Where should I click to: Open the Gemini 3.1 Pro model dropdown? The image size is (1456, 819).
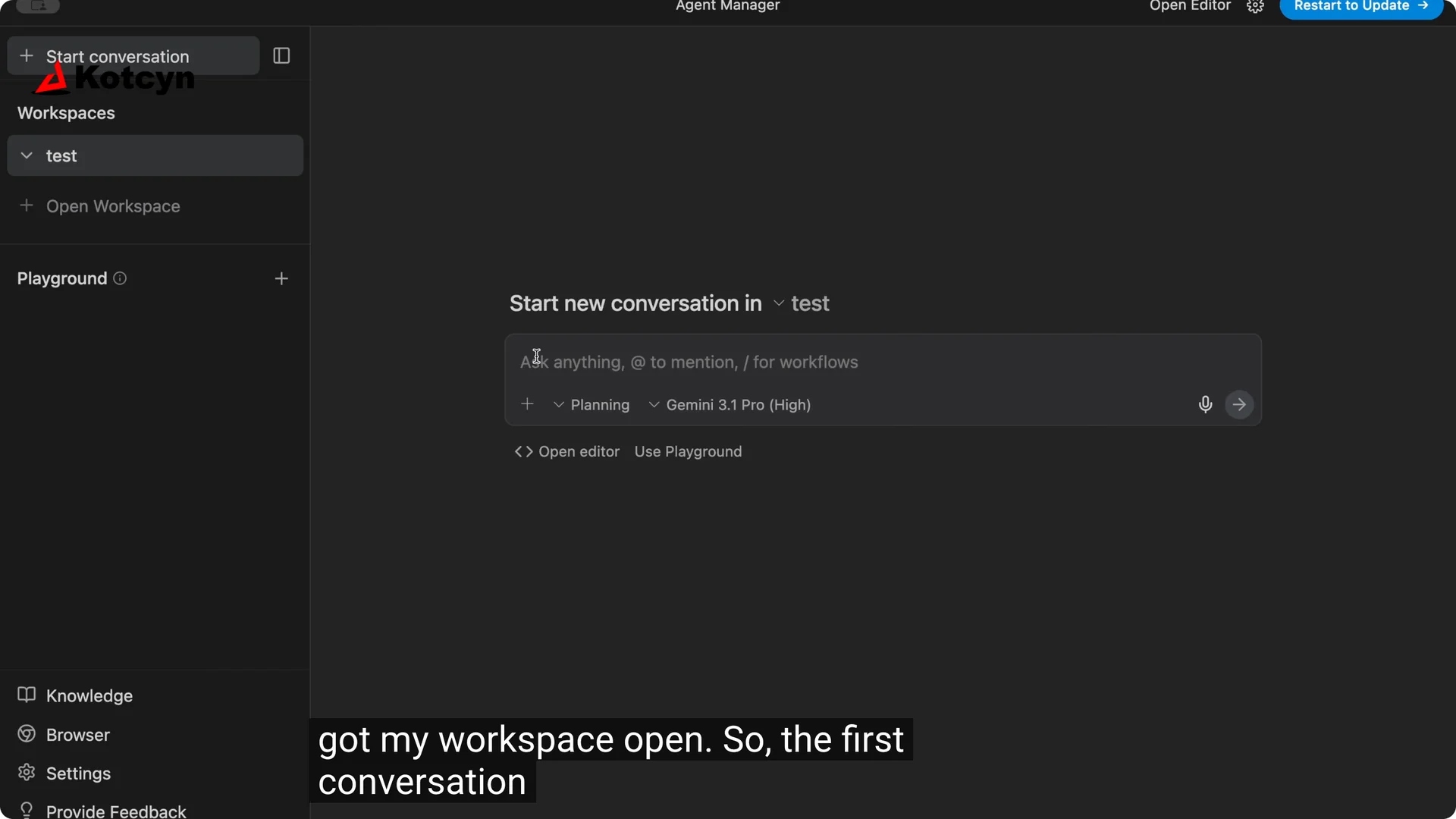[x=730, y=405]
